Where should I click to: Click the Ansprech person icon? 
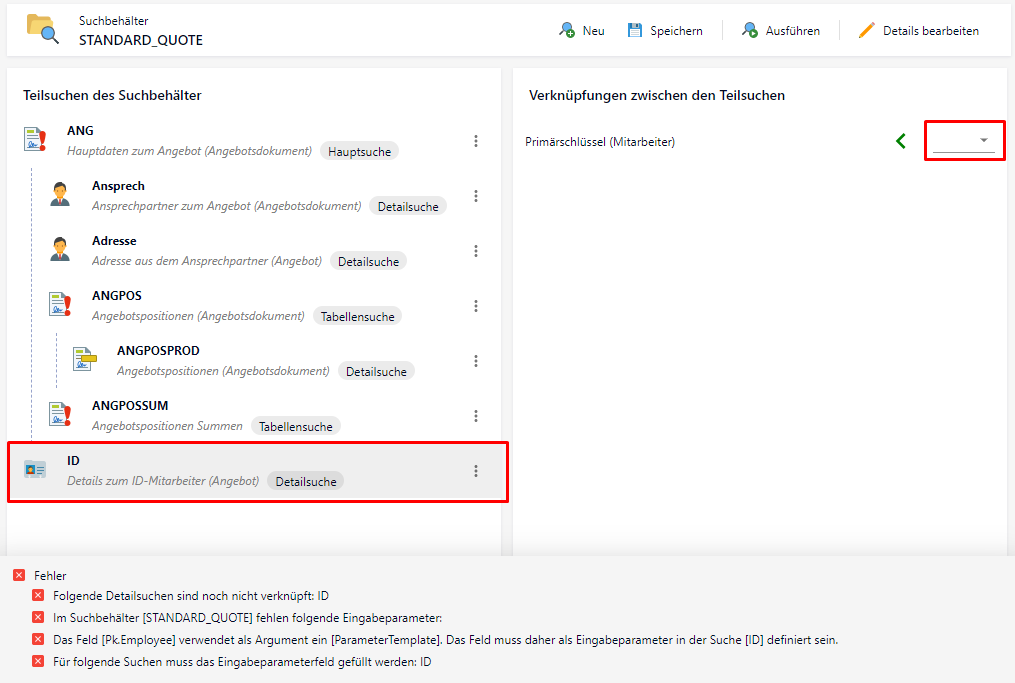coord(60,194)
